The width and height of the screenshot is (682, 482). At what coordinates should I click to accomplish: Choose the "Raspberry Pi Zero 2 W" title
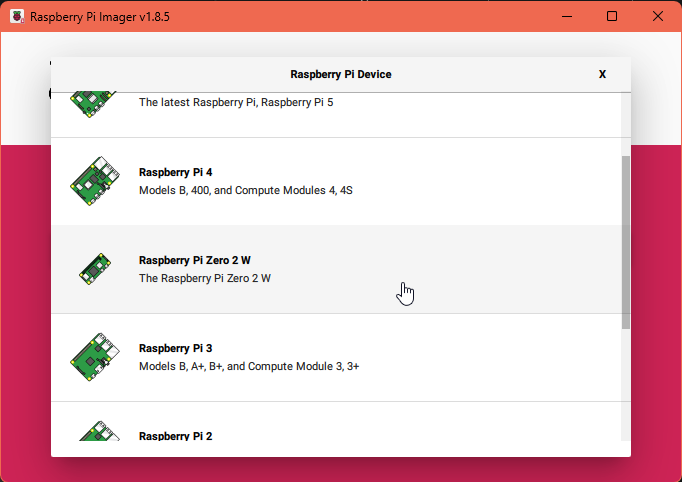[x=194, y=260]
